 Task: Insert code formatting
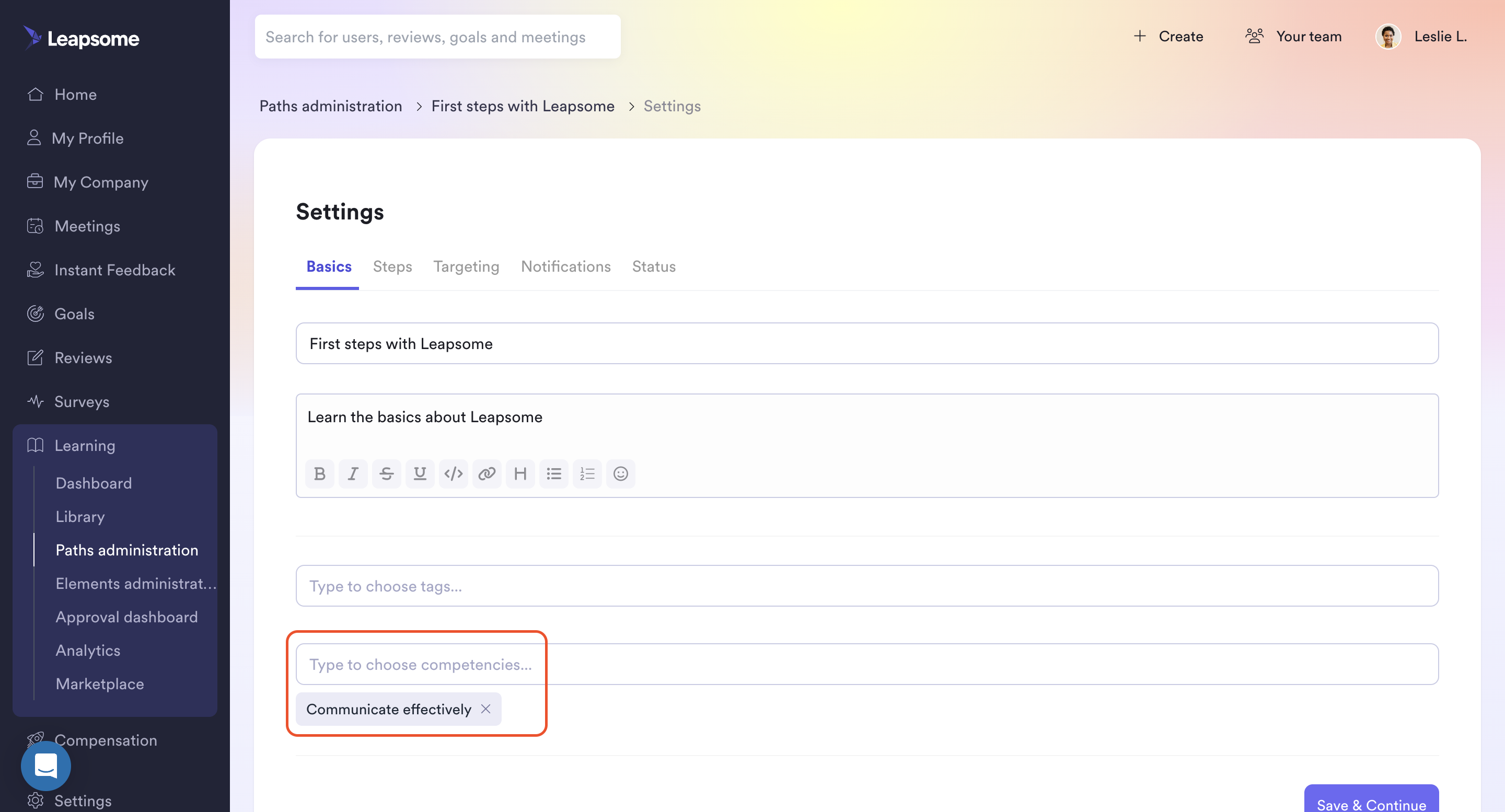tap(454, 473)
